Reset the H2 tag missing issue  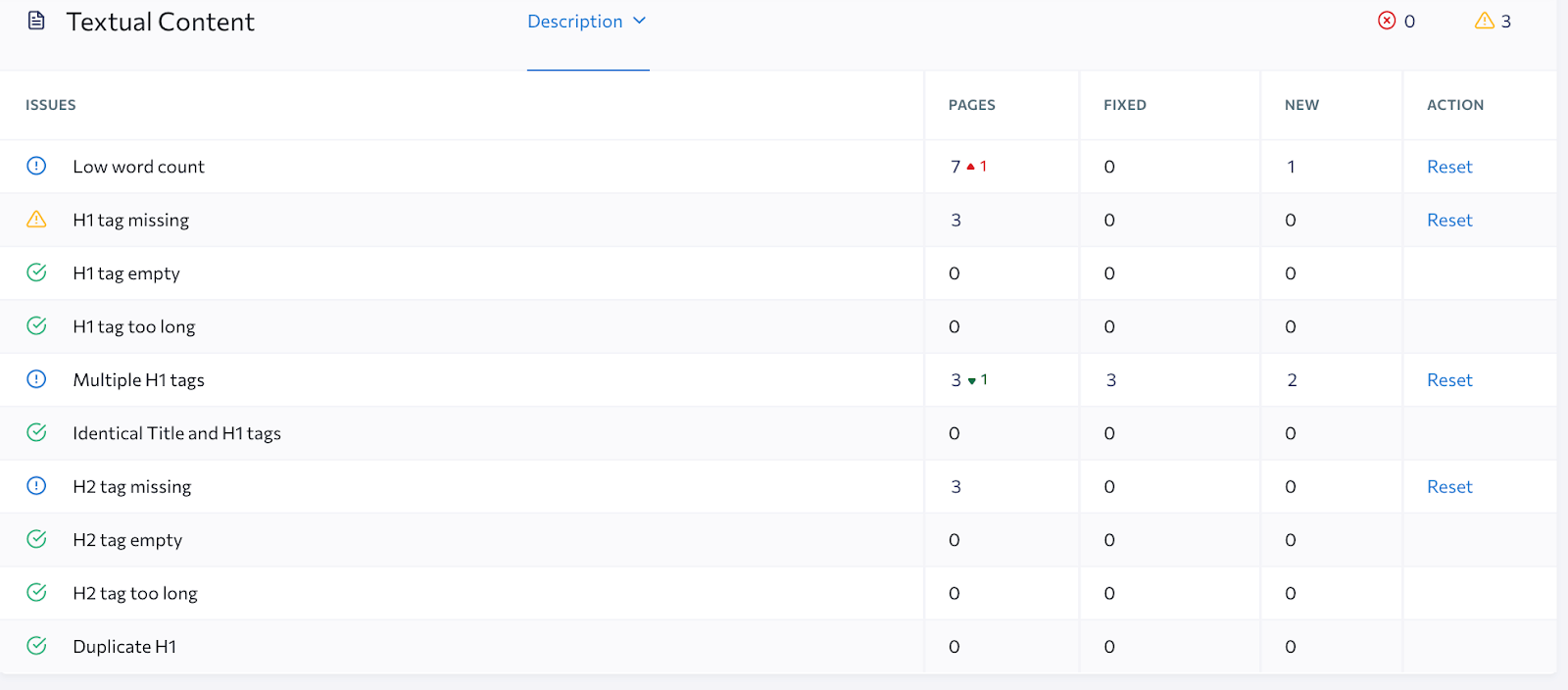coord(1449,487)
